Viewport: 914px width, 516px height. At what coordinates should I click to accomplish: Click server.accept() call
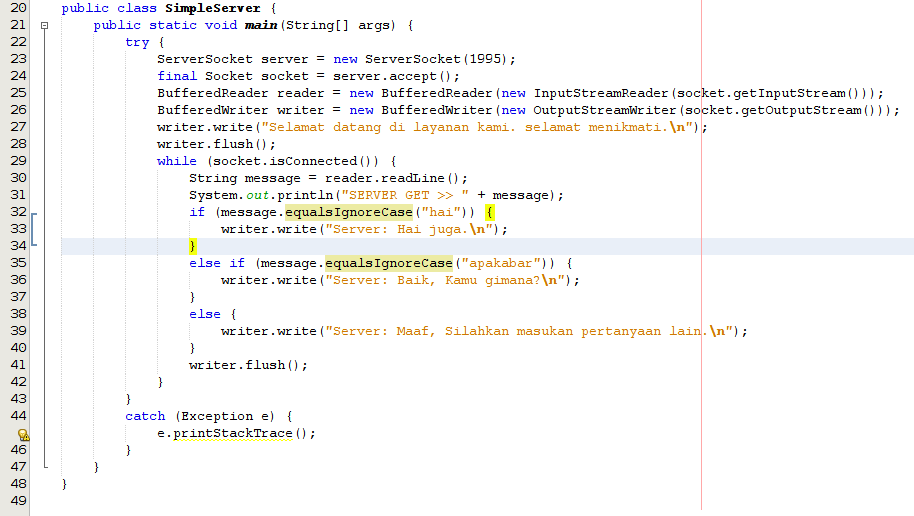[392, 76]
